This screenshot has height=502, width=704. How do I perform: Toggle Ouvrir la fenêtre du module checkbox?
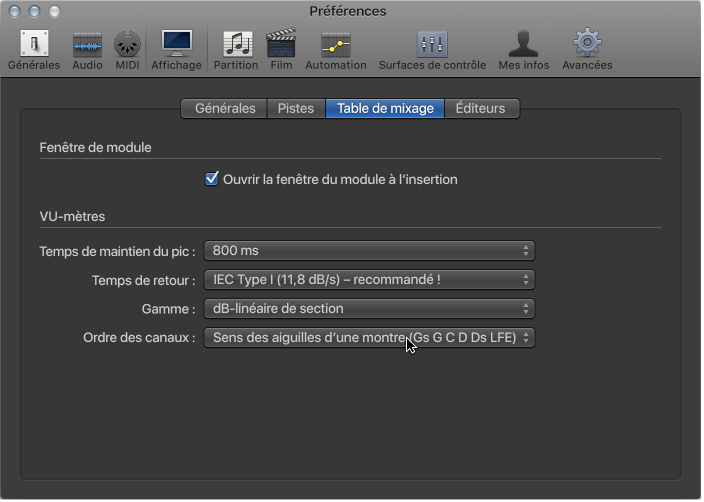pos(211,179)
